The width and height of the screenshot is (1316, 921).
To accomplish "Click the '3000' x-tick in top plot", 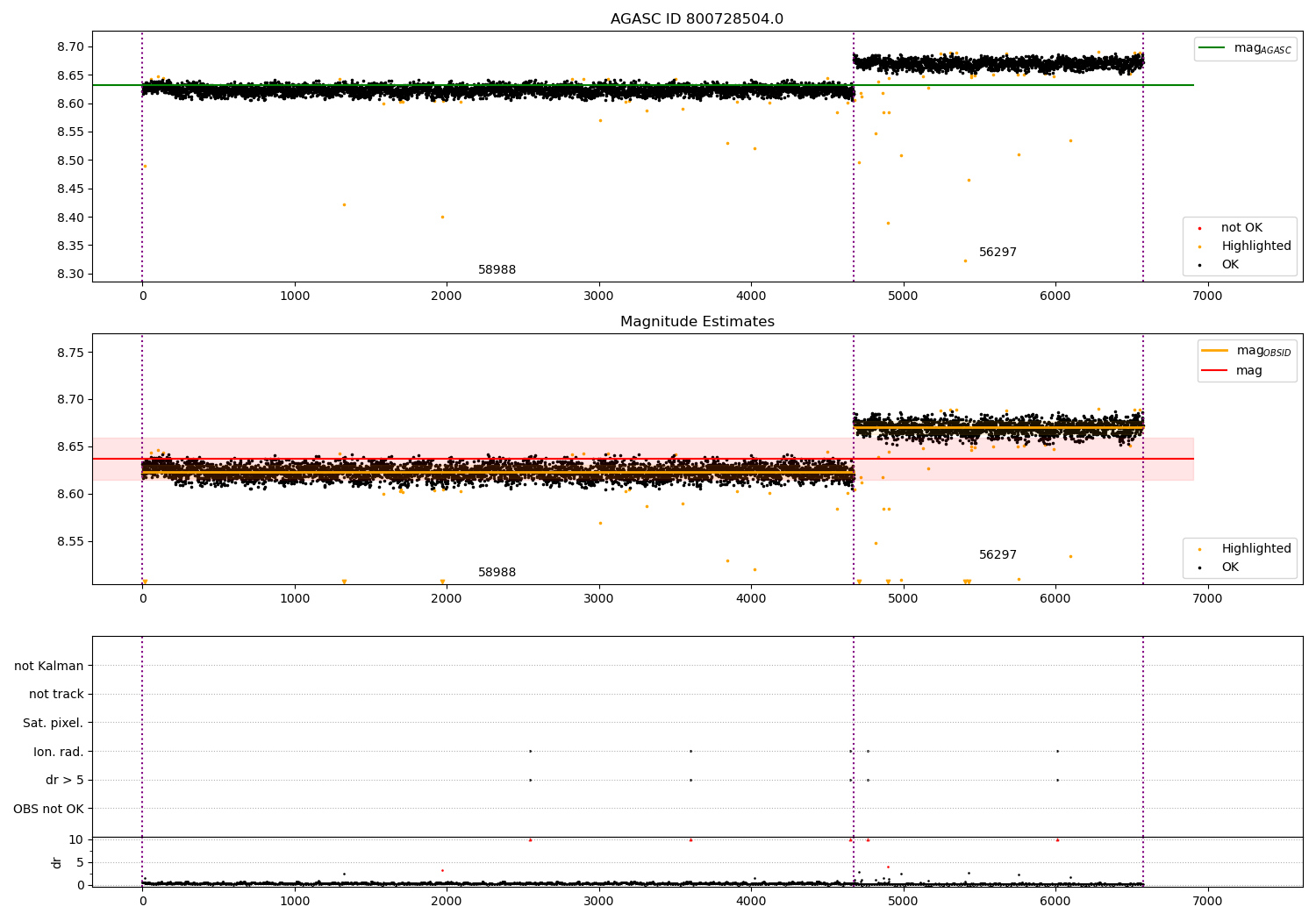I will click(598, 296).
